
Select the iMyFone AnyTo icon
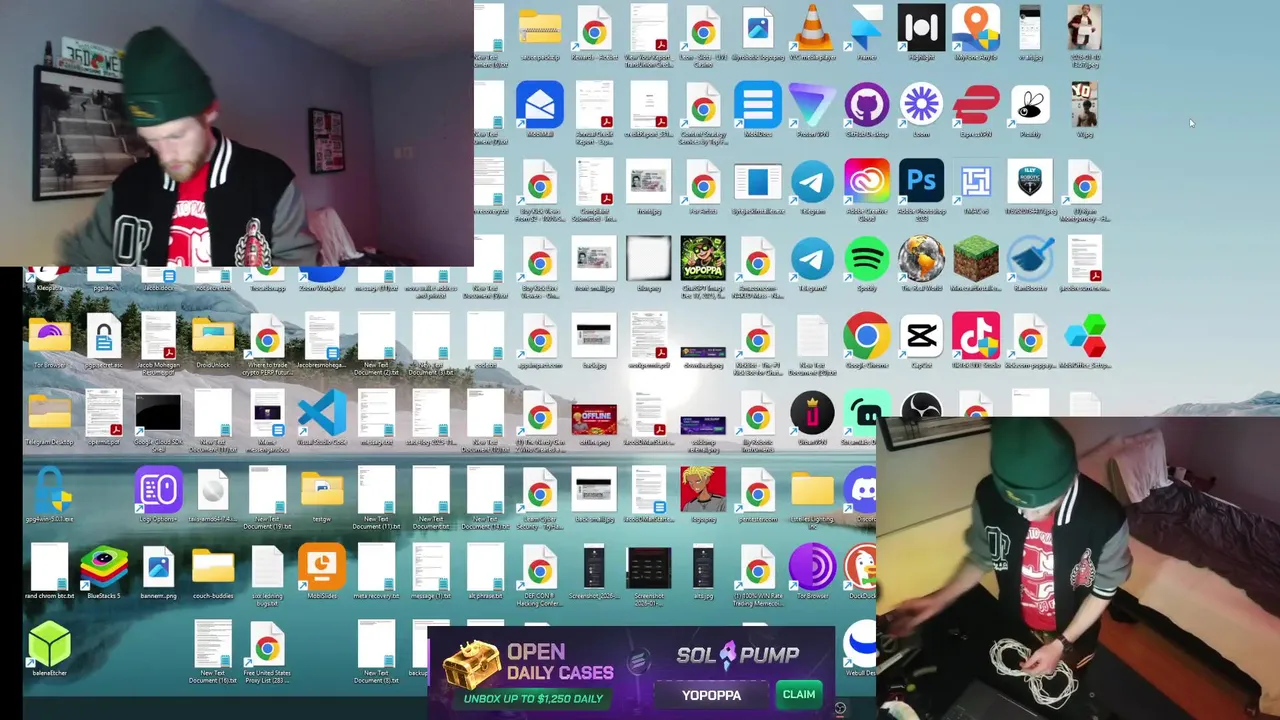[x=976, y=28]
